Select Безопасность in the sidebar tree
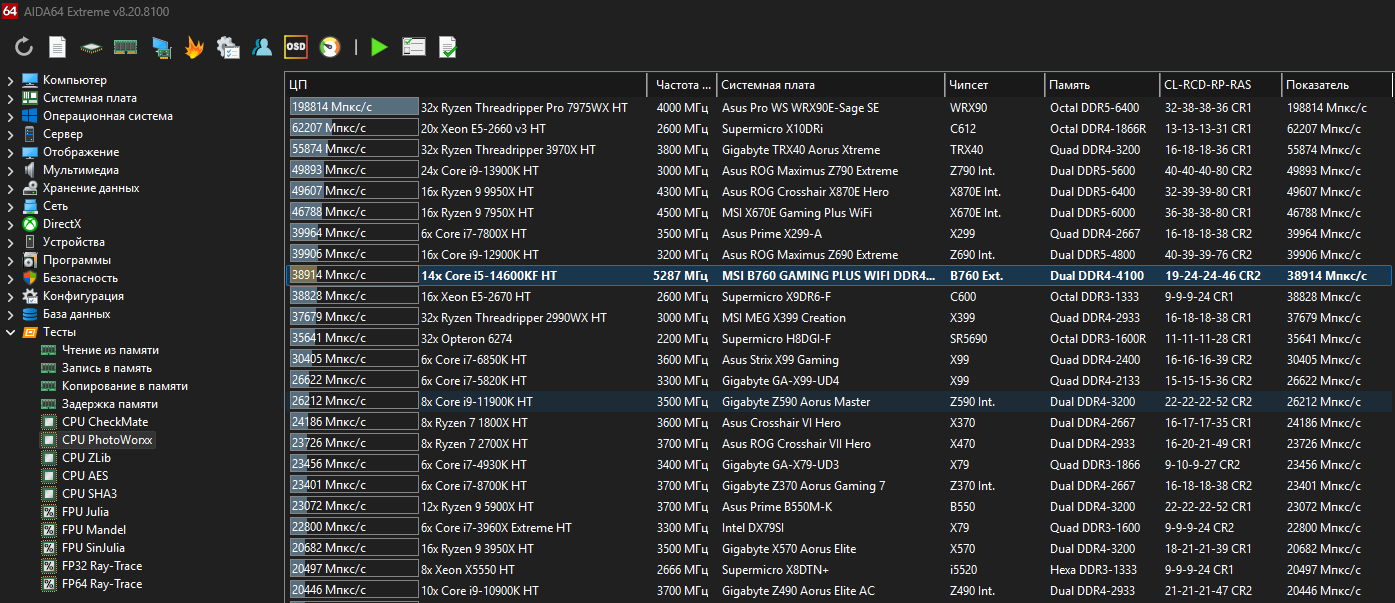Image resolution: width=1395 pixels, height=603 pixels. (80, 278)
